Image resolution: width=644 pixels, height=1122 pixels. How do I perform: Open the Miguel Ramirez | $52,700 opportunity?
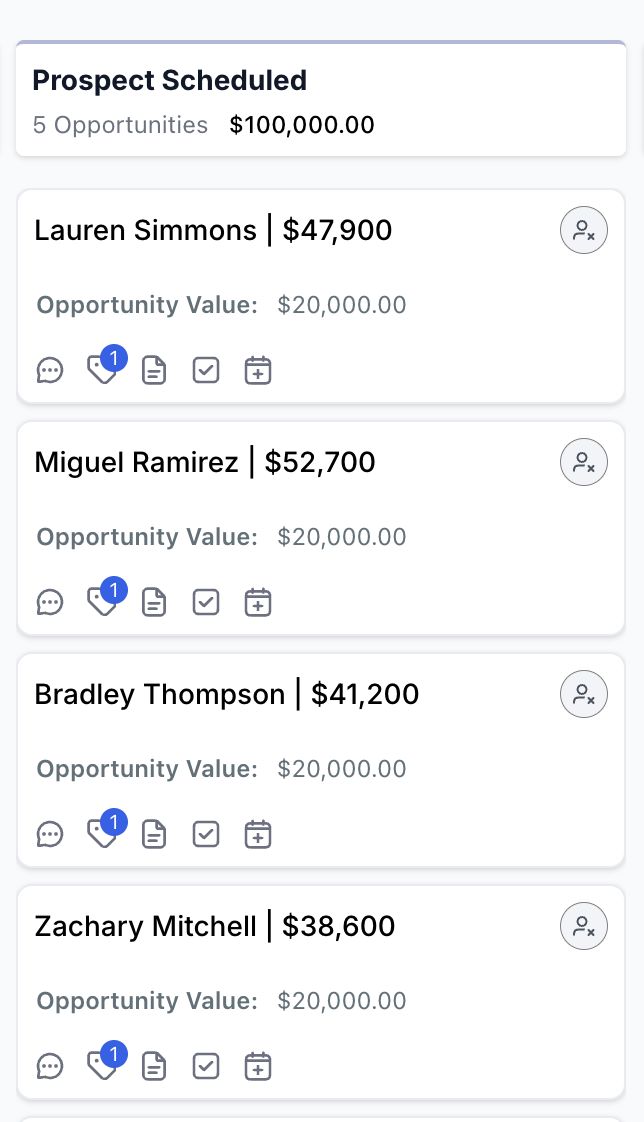(205, 462)
